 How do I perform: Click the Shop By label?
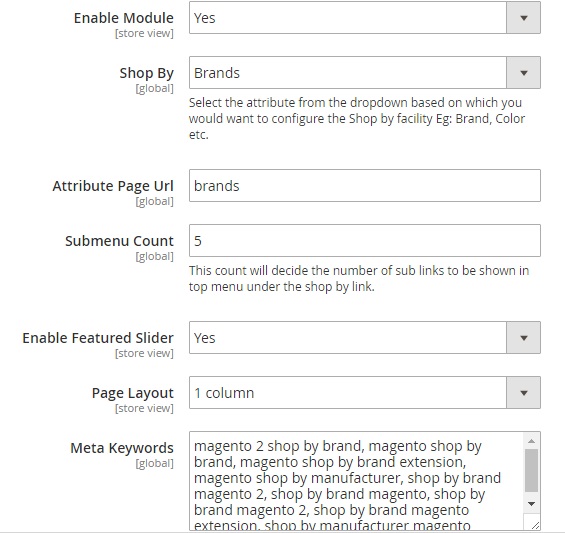point(147,73)
